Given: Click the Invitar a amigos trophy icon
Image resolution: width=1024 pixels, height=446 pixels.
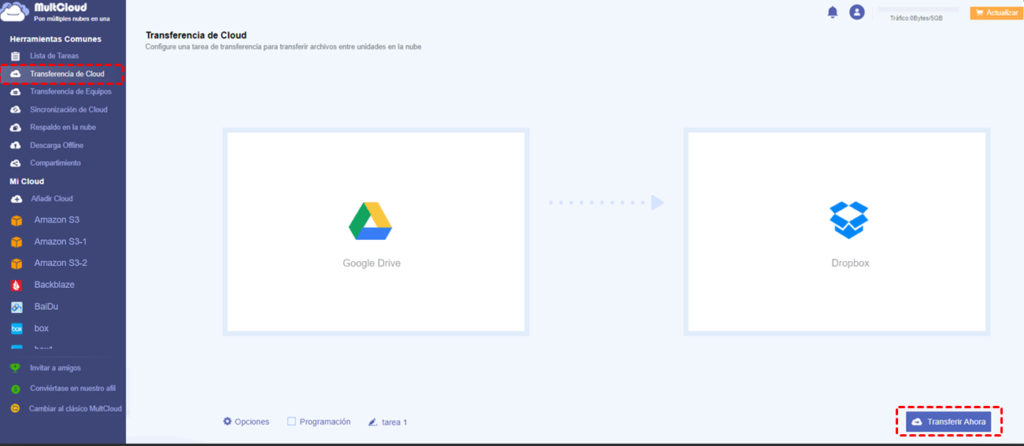Looking at the screenshot, I should (x=16, y=368).
